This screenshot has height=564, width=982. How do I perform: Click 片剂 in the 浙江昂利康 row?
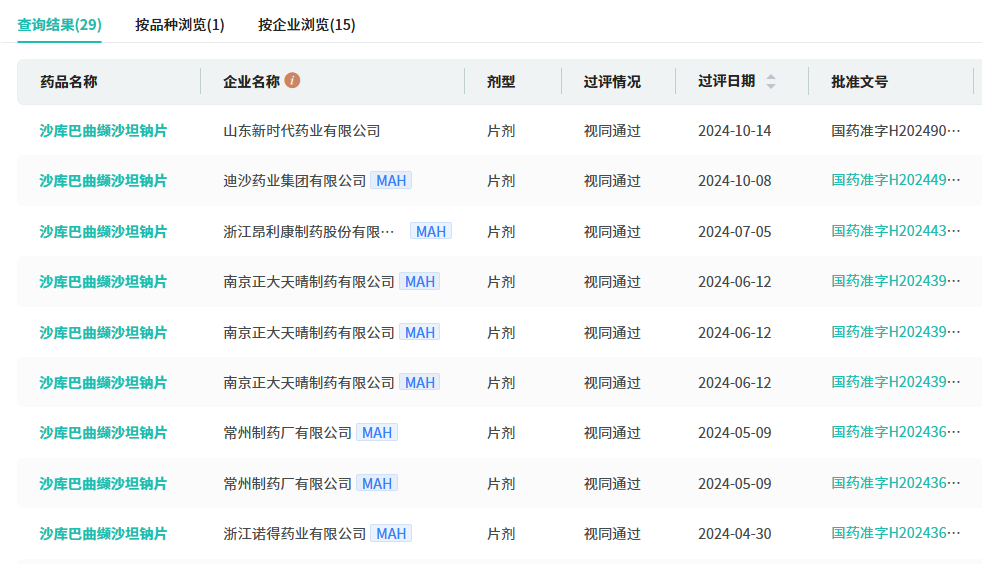[501, 232]
